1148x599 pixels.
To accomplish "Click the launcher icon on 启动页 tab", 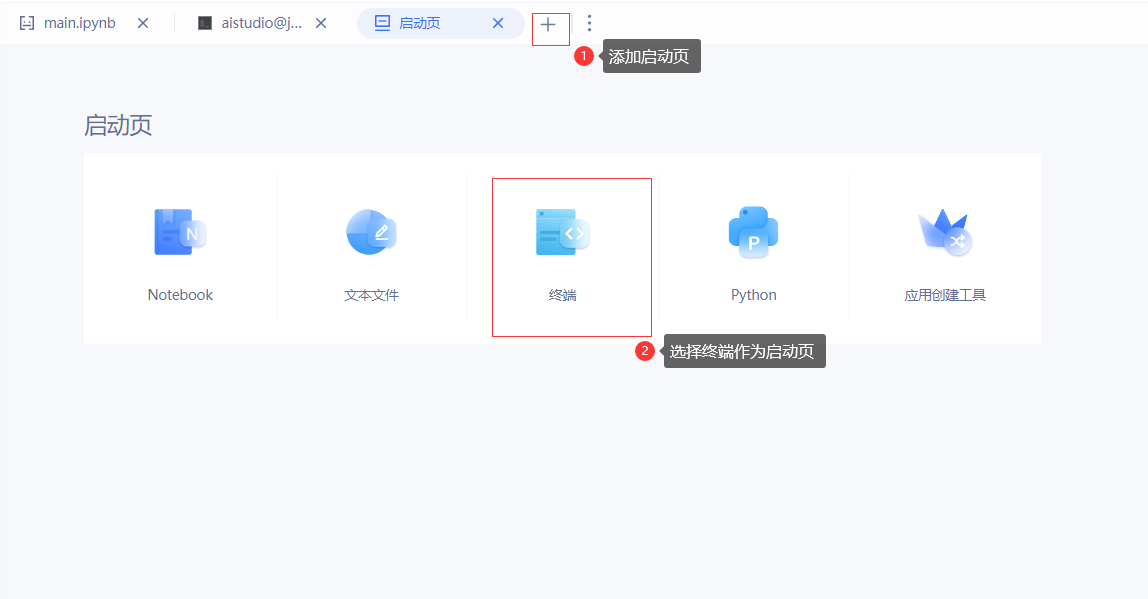I will pos(382,23).
